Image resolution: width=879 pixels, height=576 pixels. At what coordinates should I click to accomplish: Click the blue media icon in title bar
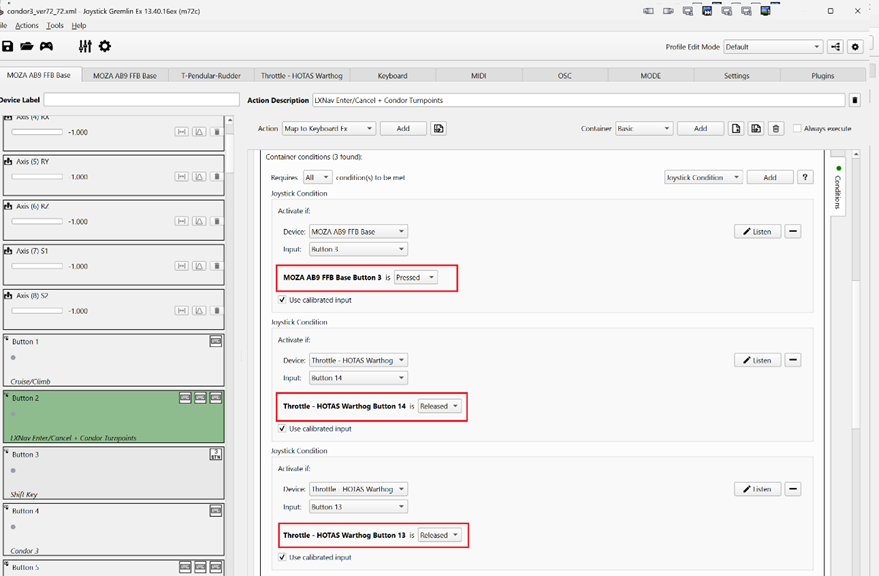pyautogui.click(x=707, y=11)
